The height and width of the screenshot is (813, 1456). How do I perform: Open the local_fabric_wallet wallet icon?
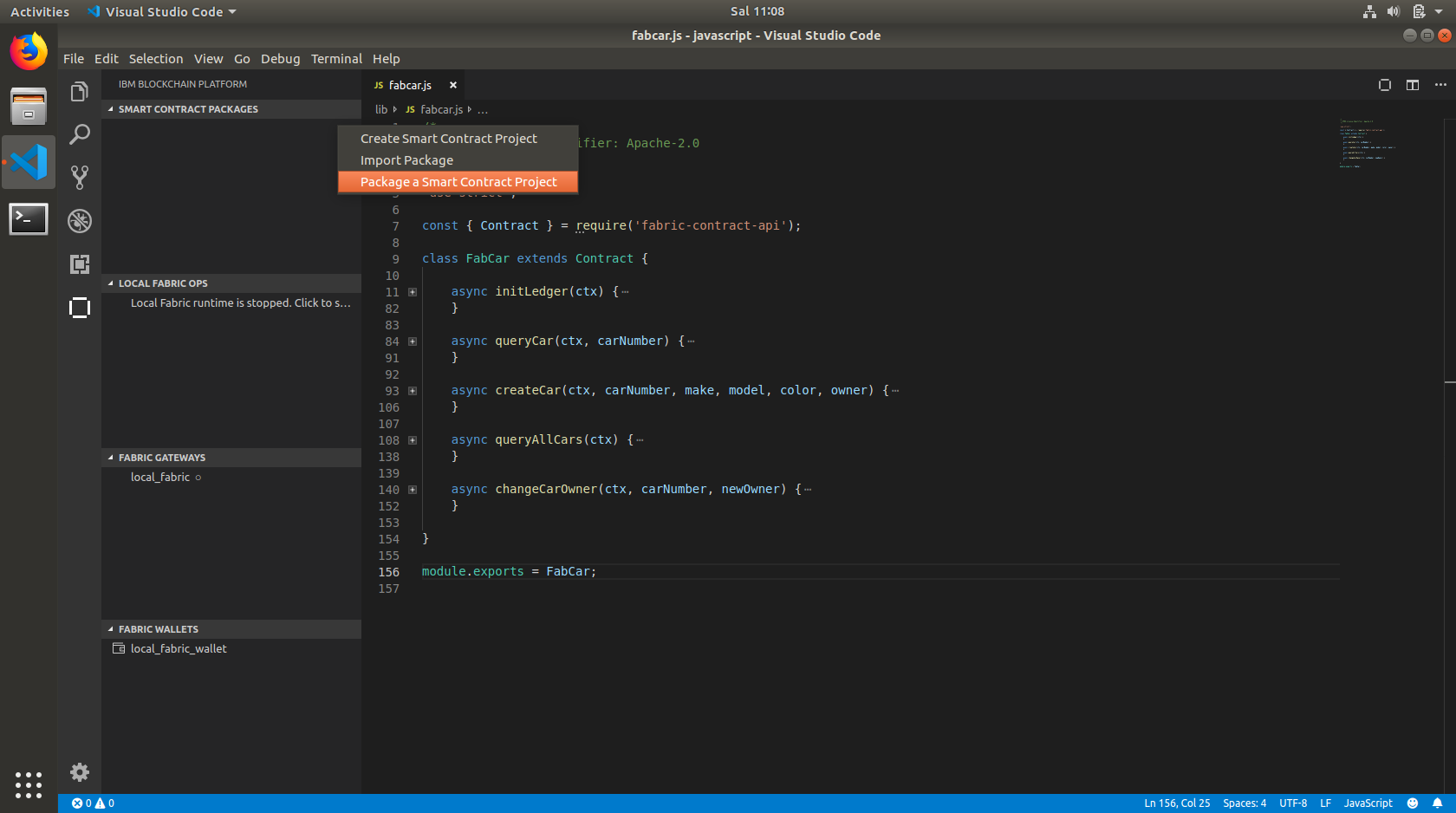pyautogui.click(x=119, y=648)
